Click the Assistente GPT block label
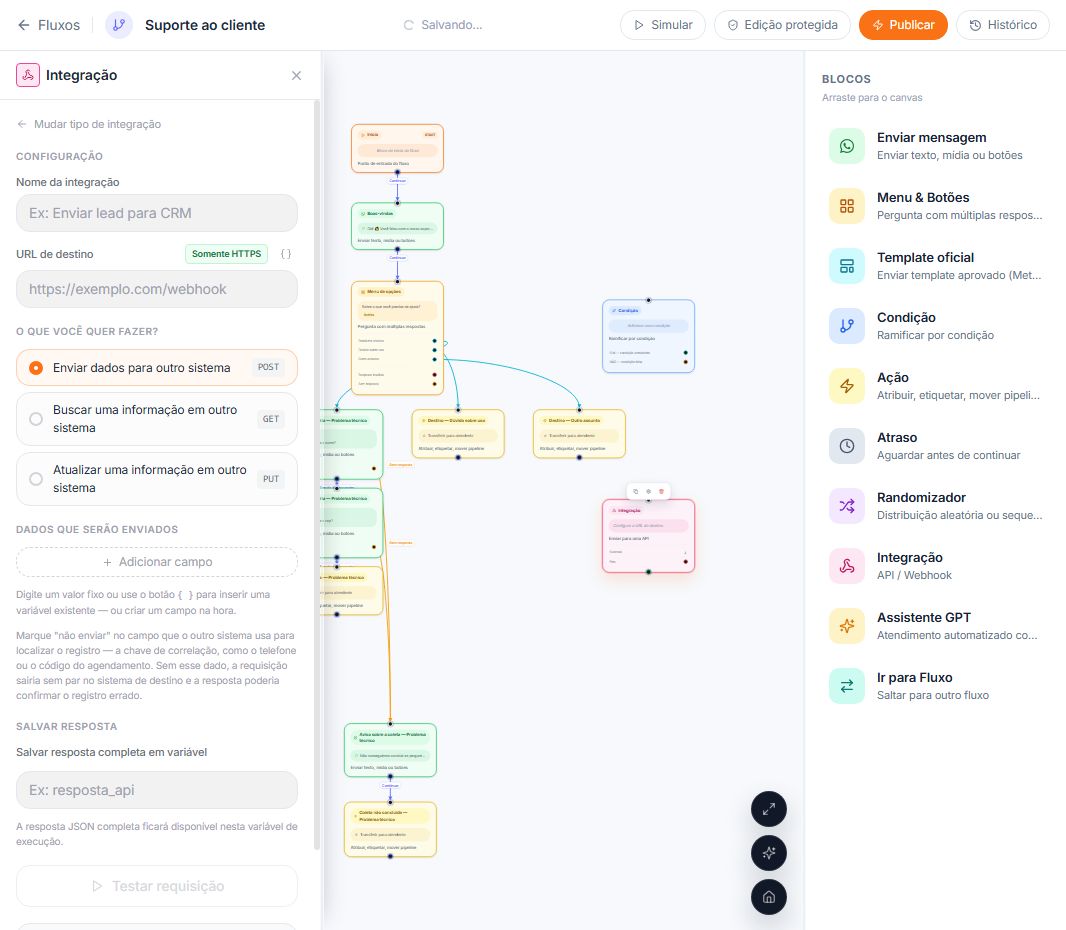 [x=924, y=617]
